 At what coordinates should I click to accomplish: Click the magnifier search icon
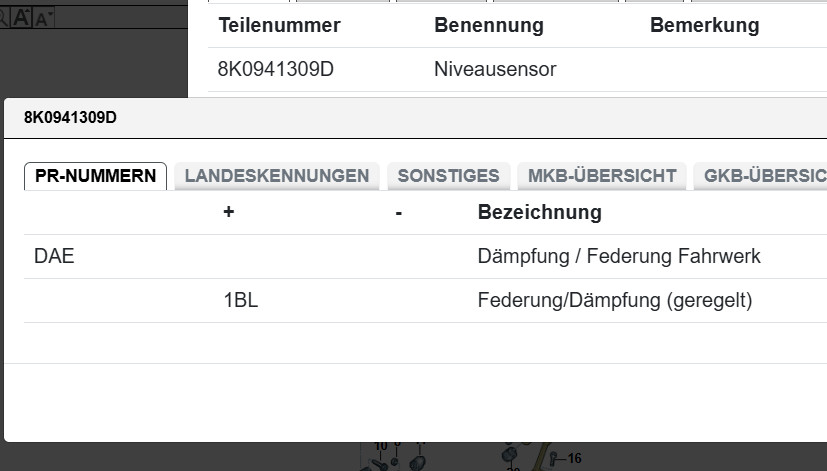[3, 18]
